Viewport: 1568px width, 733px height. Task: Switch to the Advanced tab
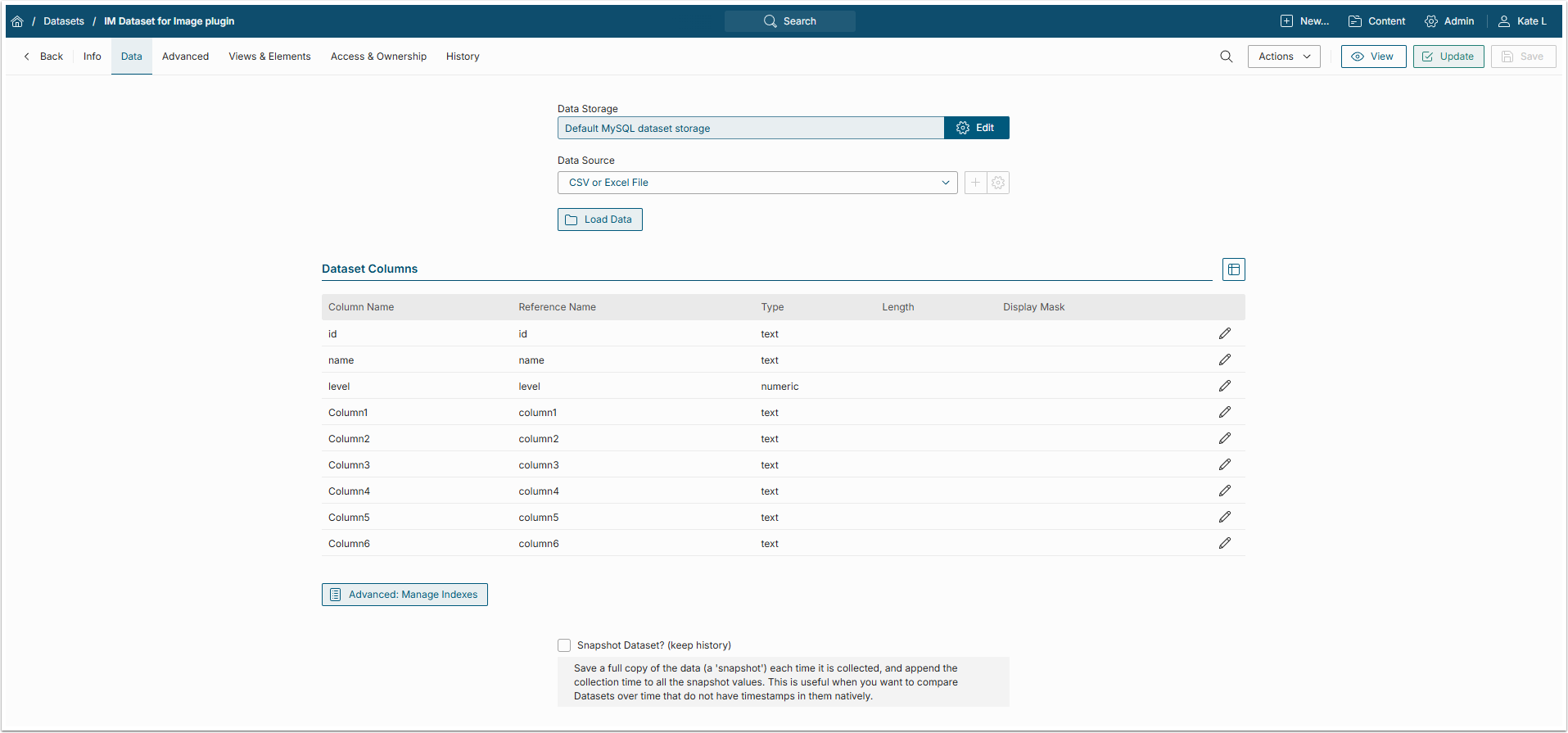(x=185, y=57)
